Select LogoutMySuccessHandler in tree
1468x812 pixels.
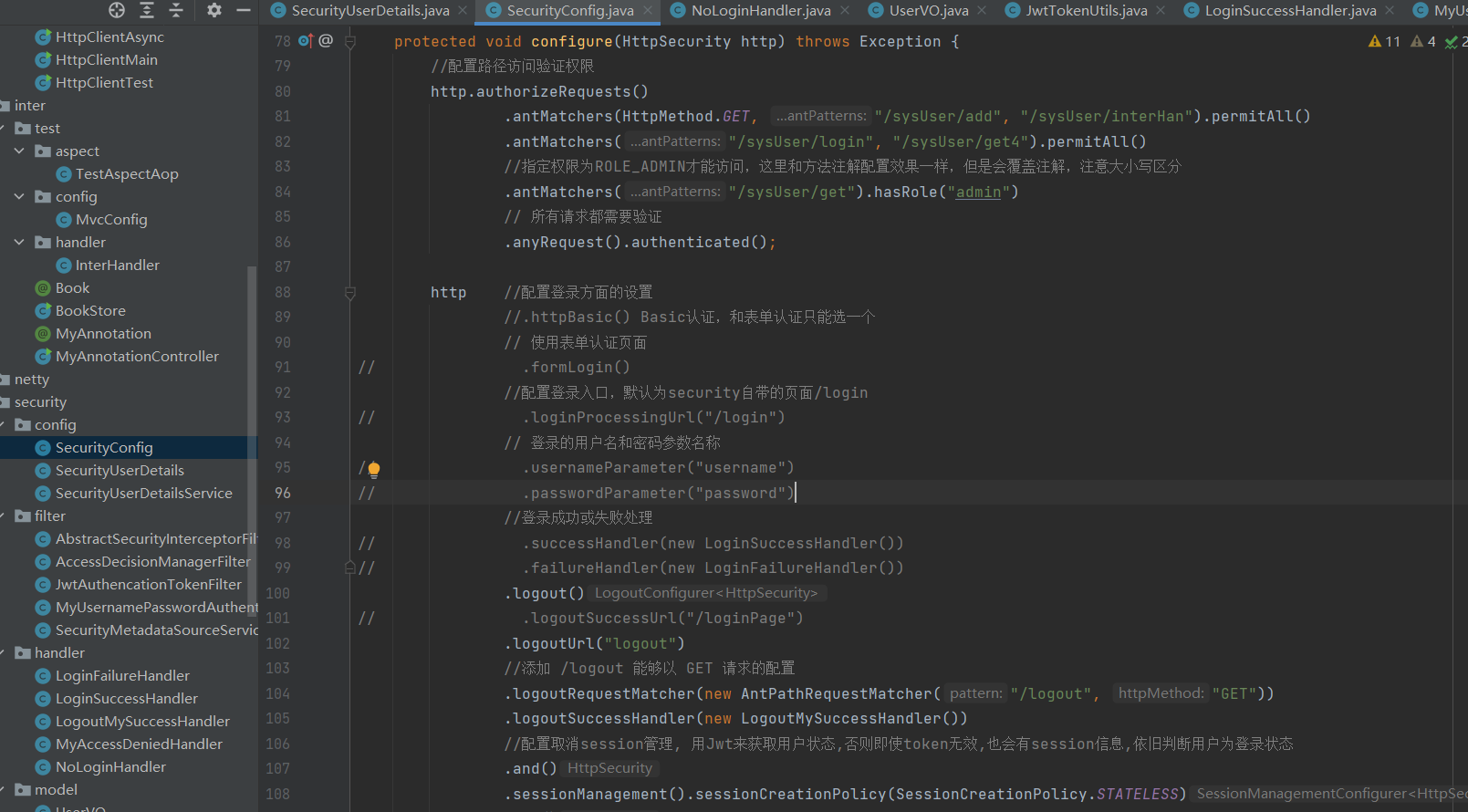tap(142, 722)
